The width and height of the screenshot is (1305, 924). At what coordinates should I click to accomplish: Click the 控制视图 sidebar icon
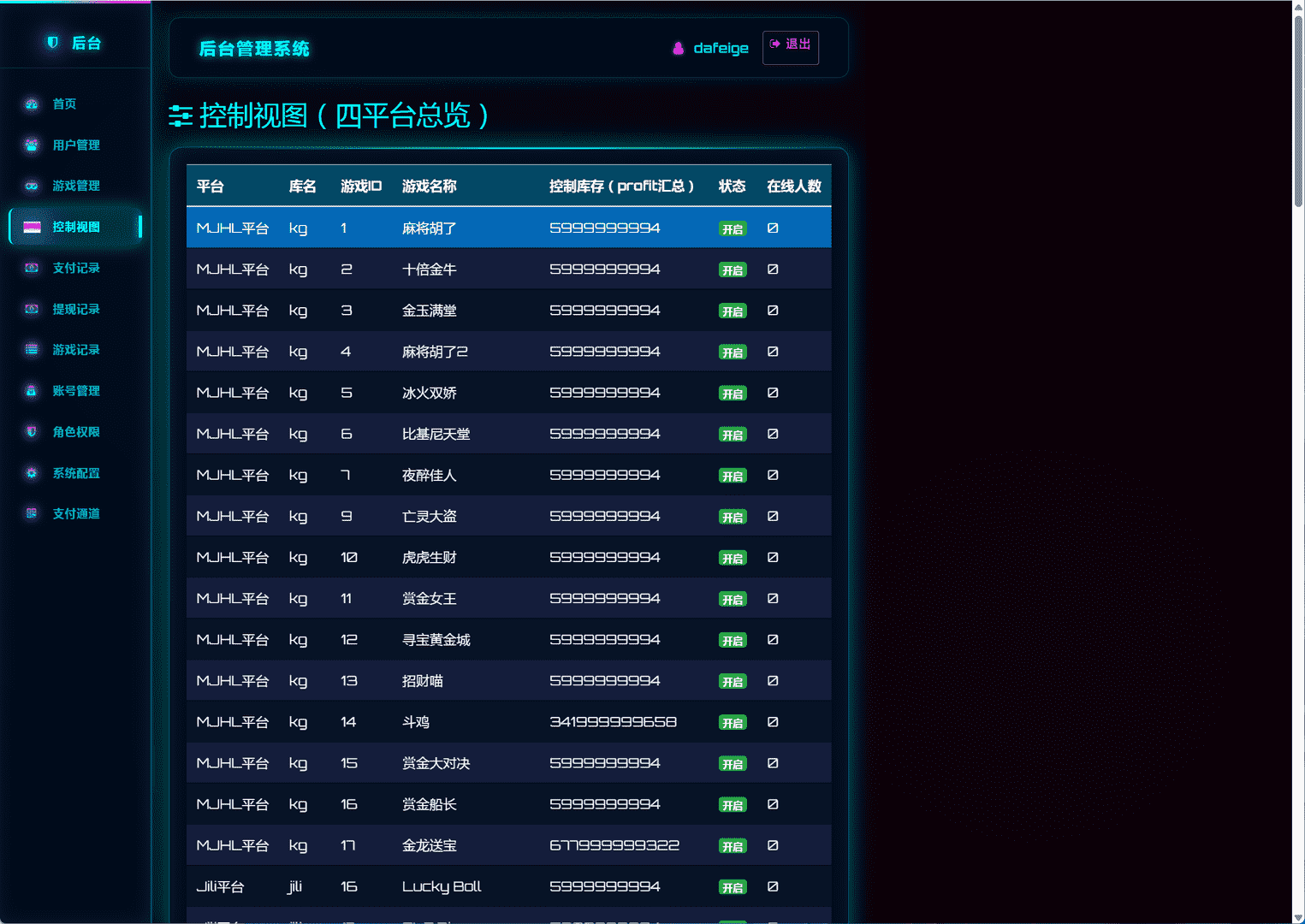tap(32, 227)
